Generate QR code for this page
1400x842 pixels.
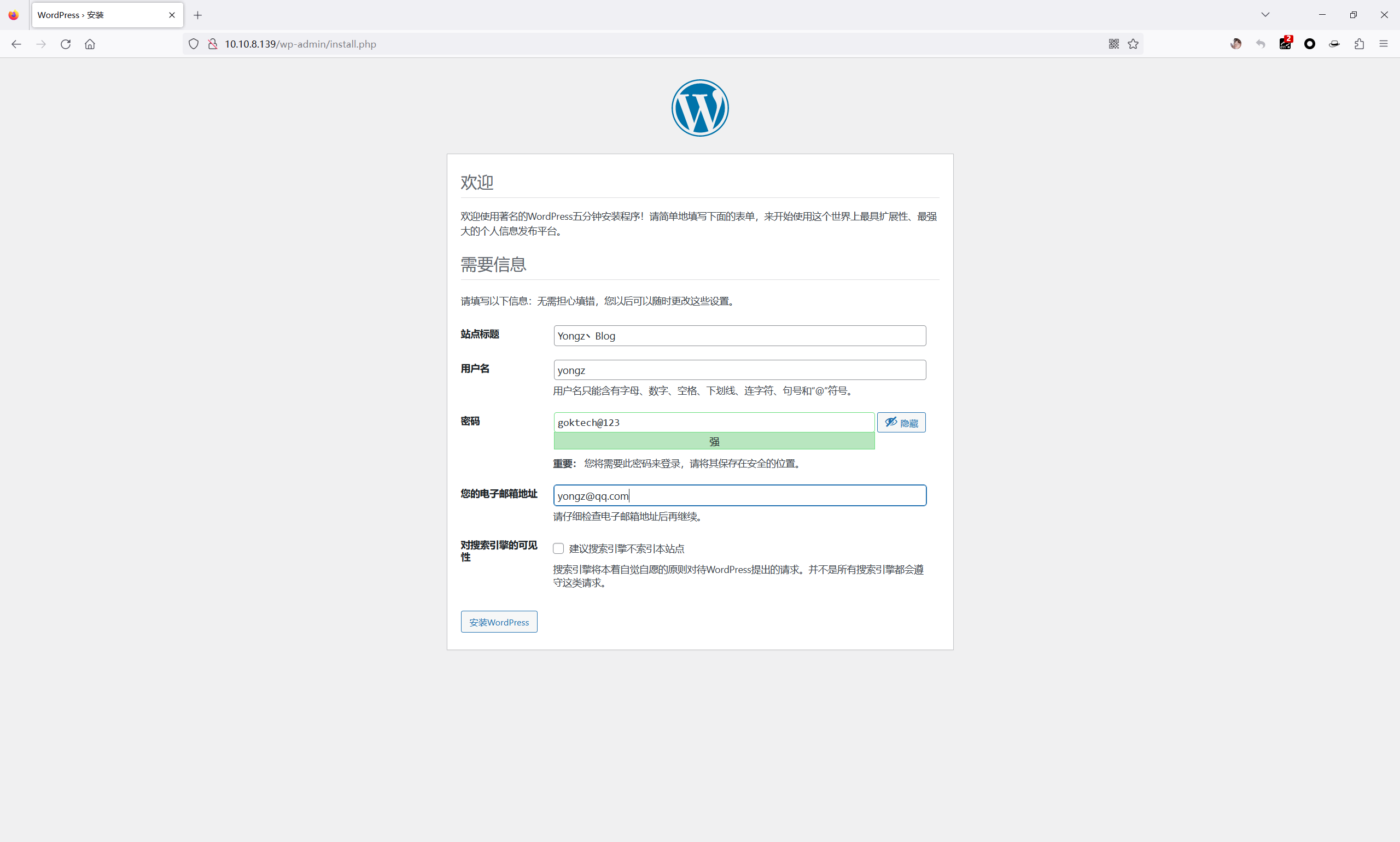point(1113,44)
